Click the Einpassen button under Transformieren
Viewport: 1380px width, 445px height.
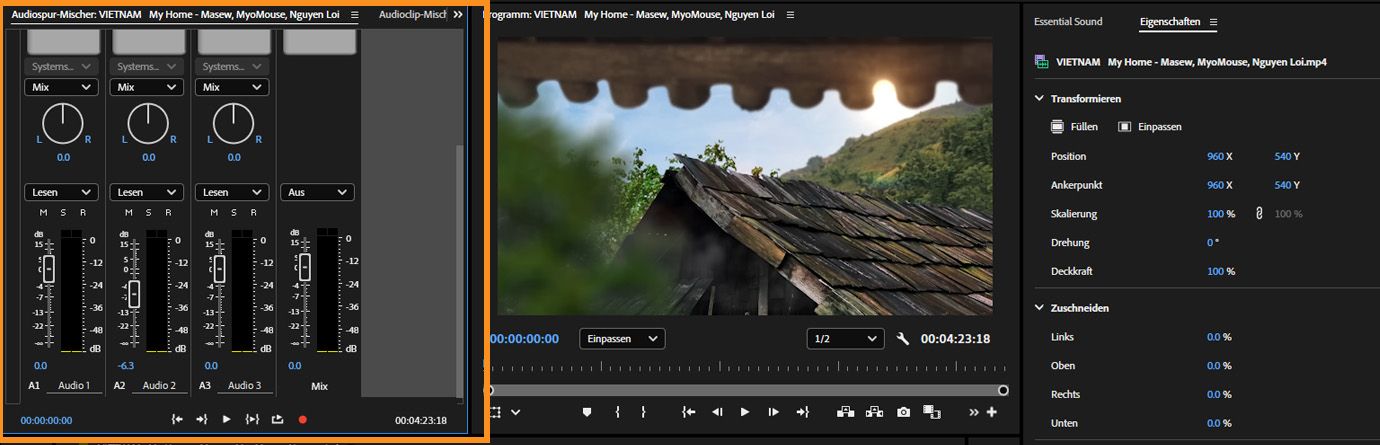[x=1150, y=127]
